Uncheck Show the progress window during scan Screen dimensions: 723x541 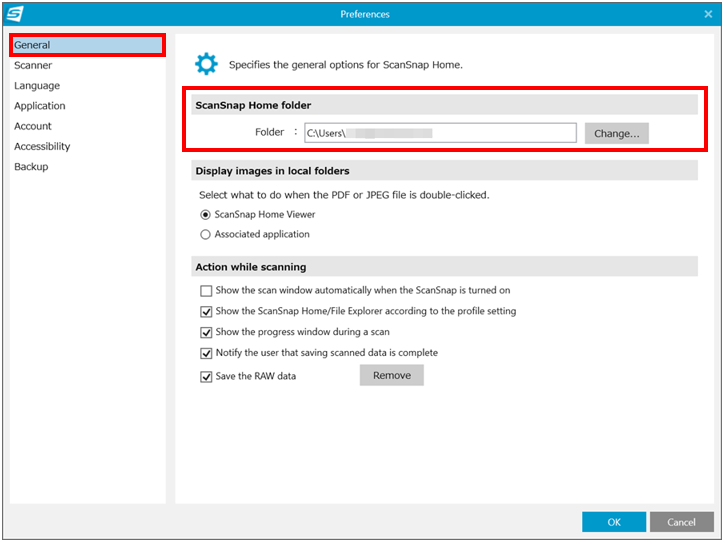coord(206,333)
